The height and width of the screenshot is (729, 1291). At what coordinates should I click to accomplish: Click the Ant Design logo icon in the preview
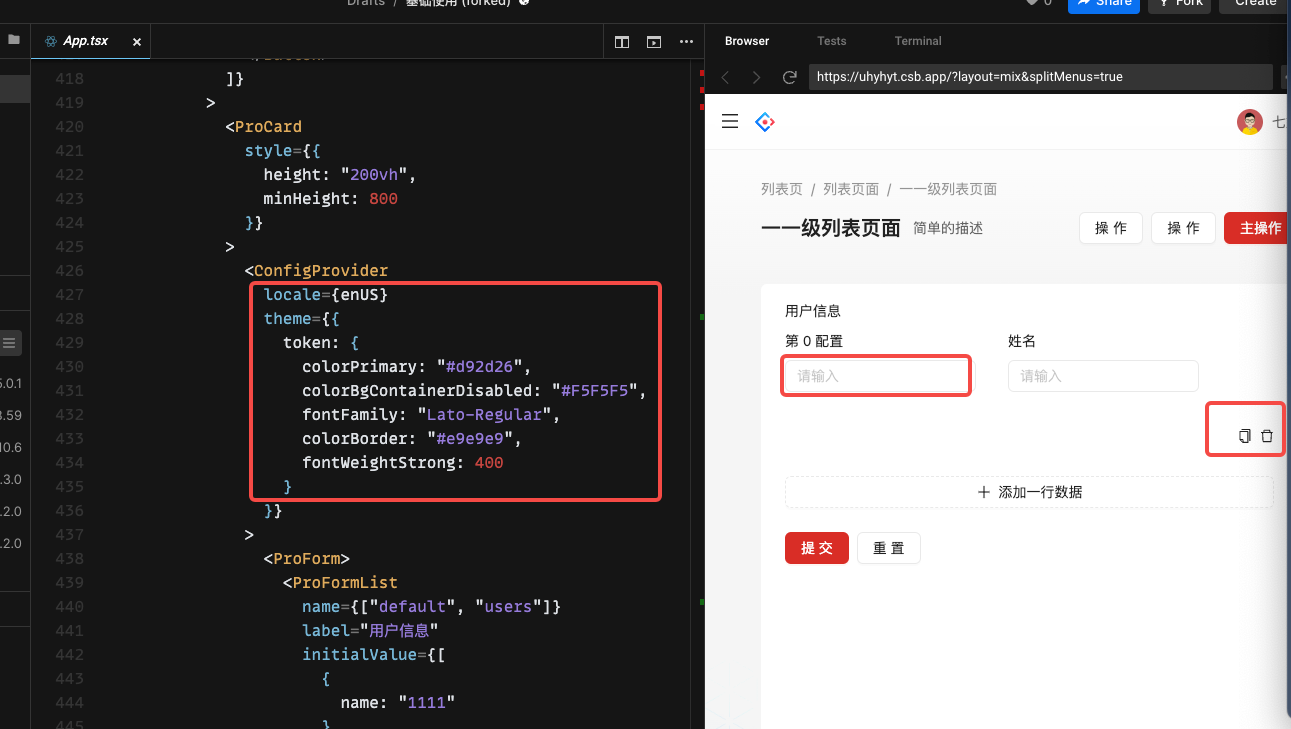[764, 121]
